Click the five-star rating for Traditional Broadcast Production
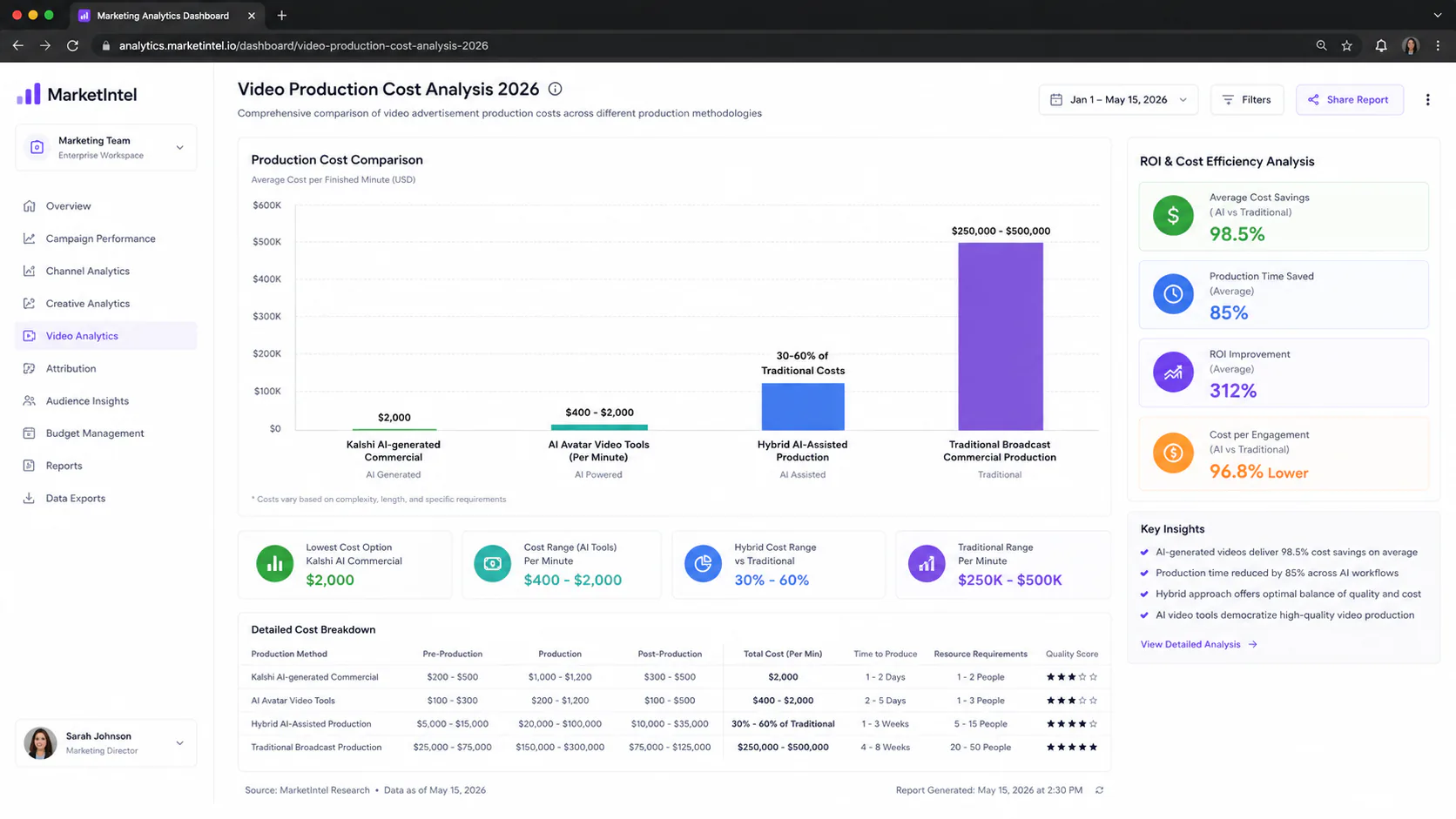1456x819 pixels. coord(1071,748)
